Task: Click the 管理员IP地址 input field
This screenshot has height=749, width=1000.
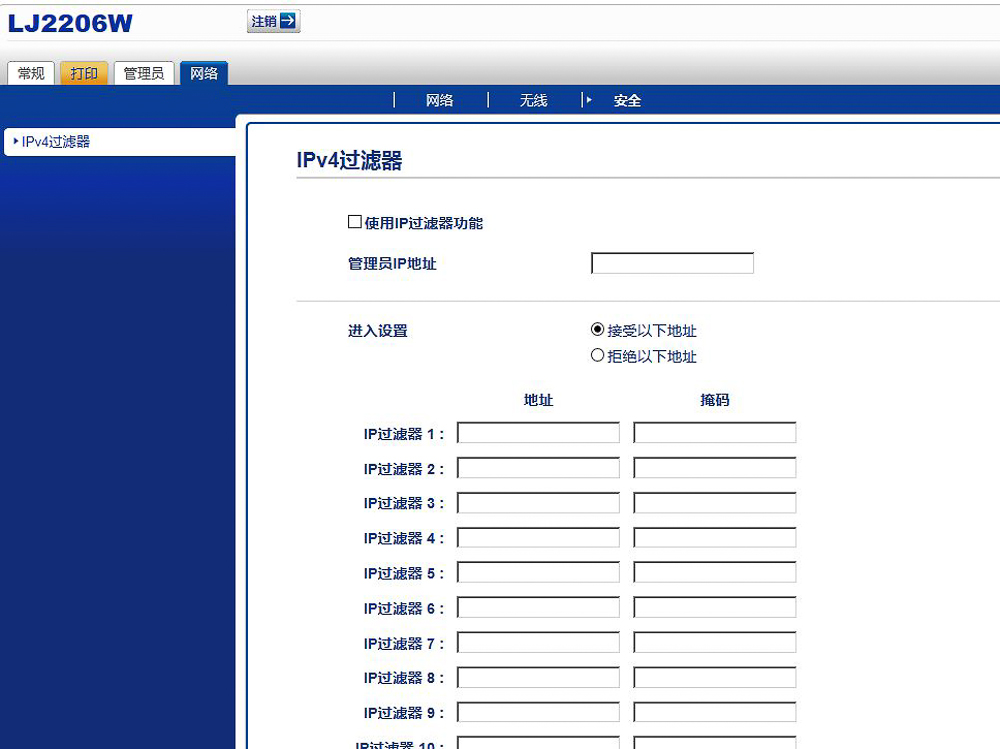Action: (x=671, y=262)
